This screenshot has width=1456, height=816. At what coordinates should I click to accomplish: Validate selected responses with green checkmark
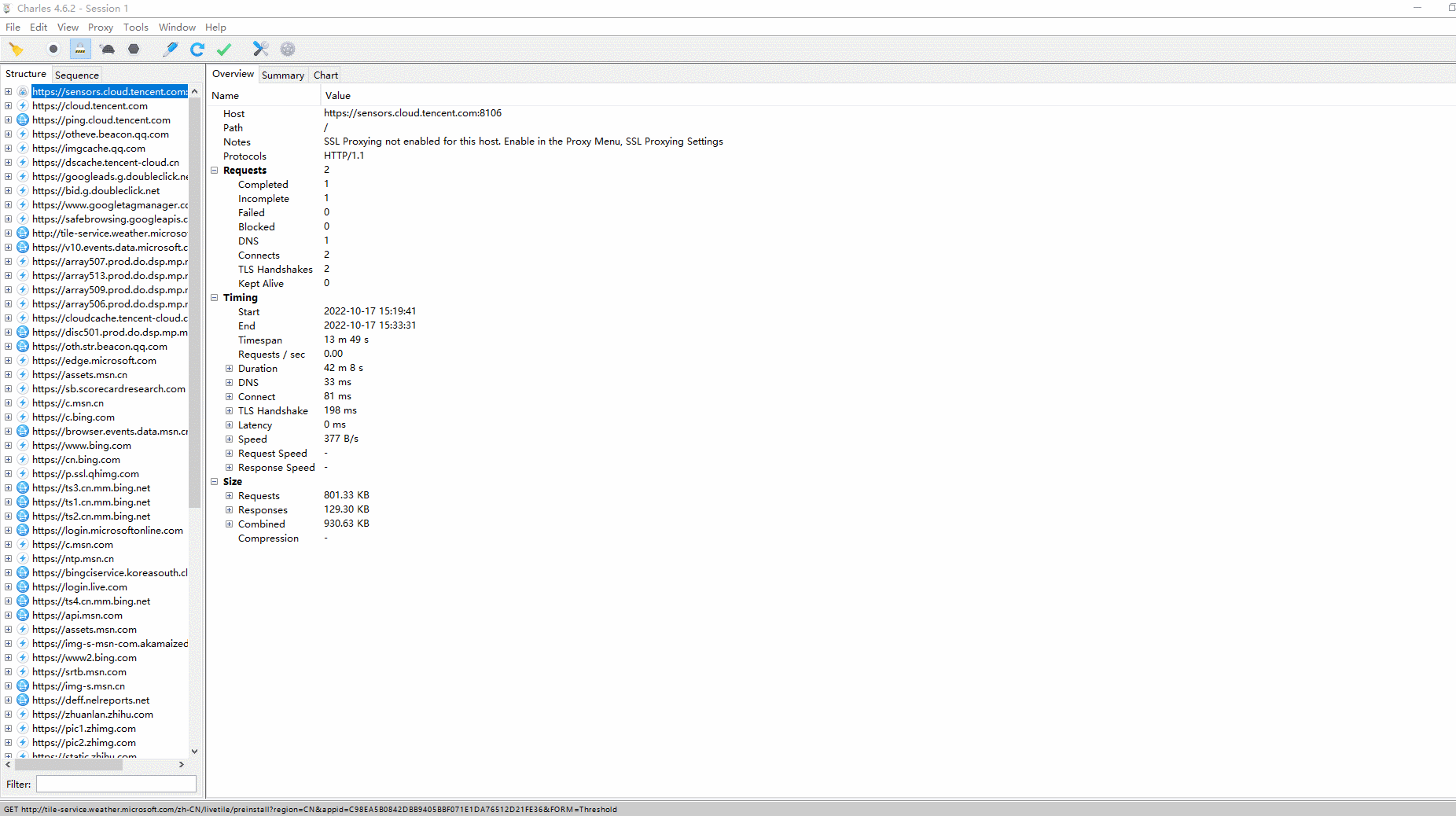(224, 50)
